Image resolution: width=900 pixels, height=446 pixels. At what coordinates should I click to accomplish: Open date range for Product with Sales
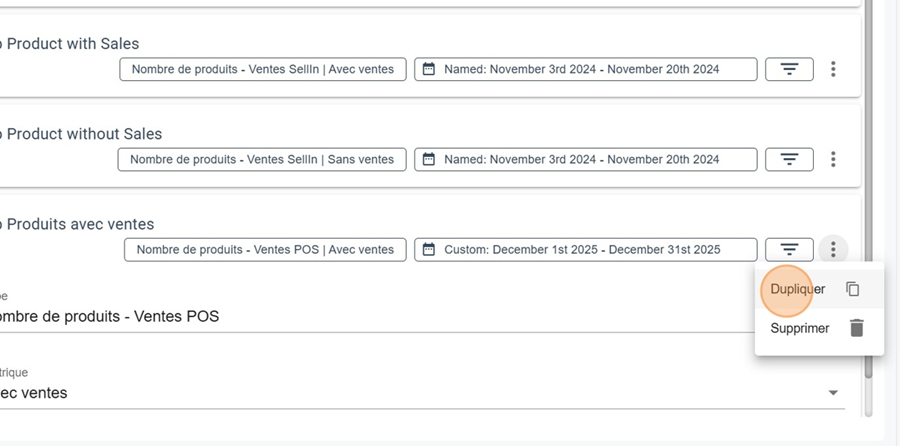tap(585, 69)
